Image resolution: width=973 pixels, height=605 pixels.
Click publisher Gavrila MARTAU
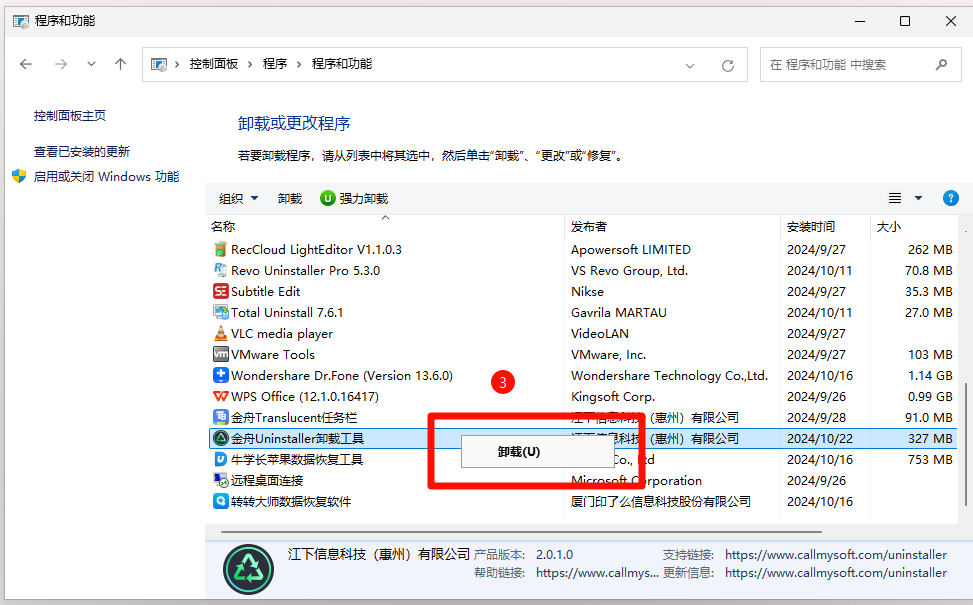click(619, 313)
